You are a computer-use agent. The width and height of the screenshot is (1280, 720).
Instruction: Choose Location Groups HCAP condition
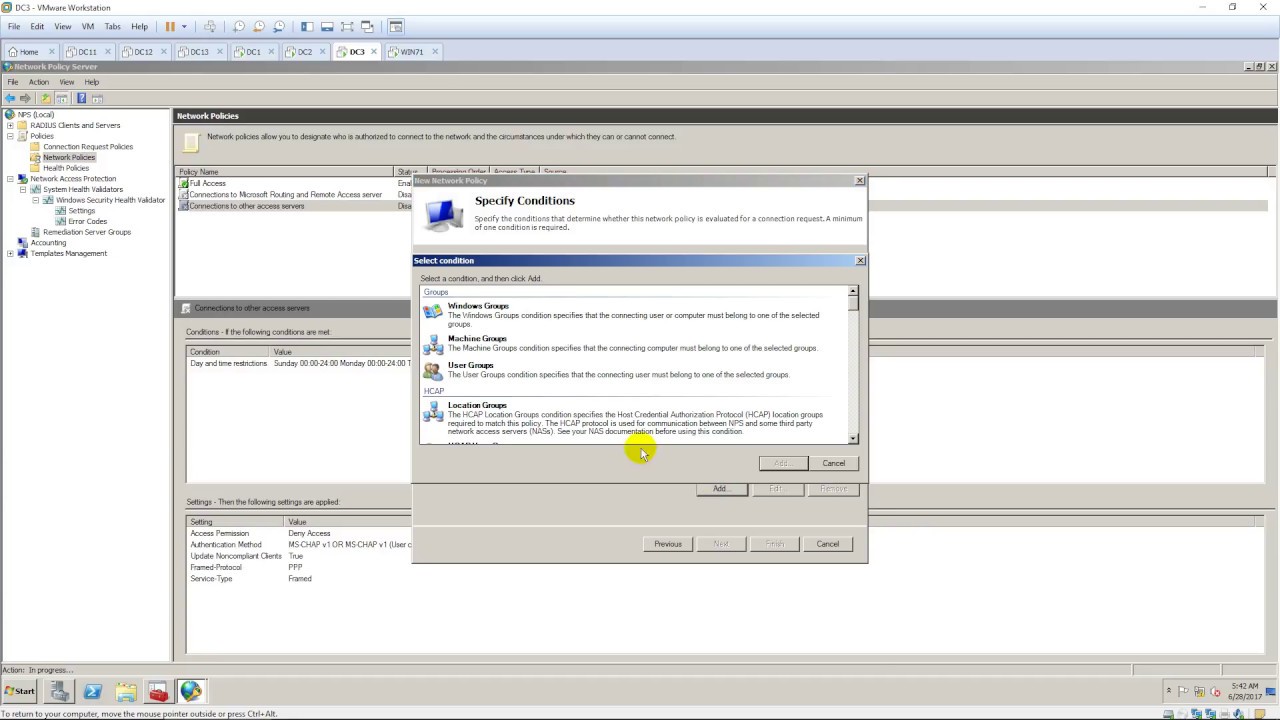tap(635, 418)
